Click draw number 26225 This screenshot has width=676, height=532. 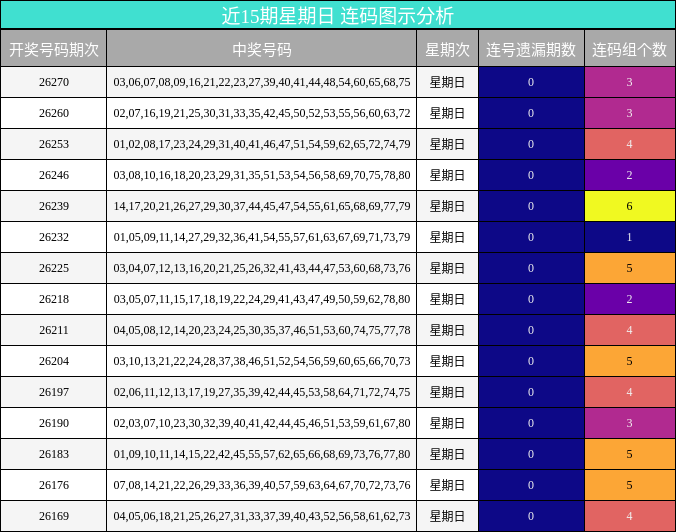click(x=54, y=268)
